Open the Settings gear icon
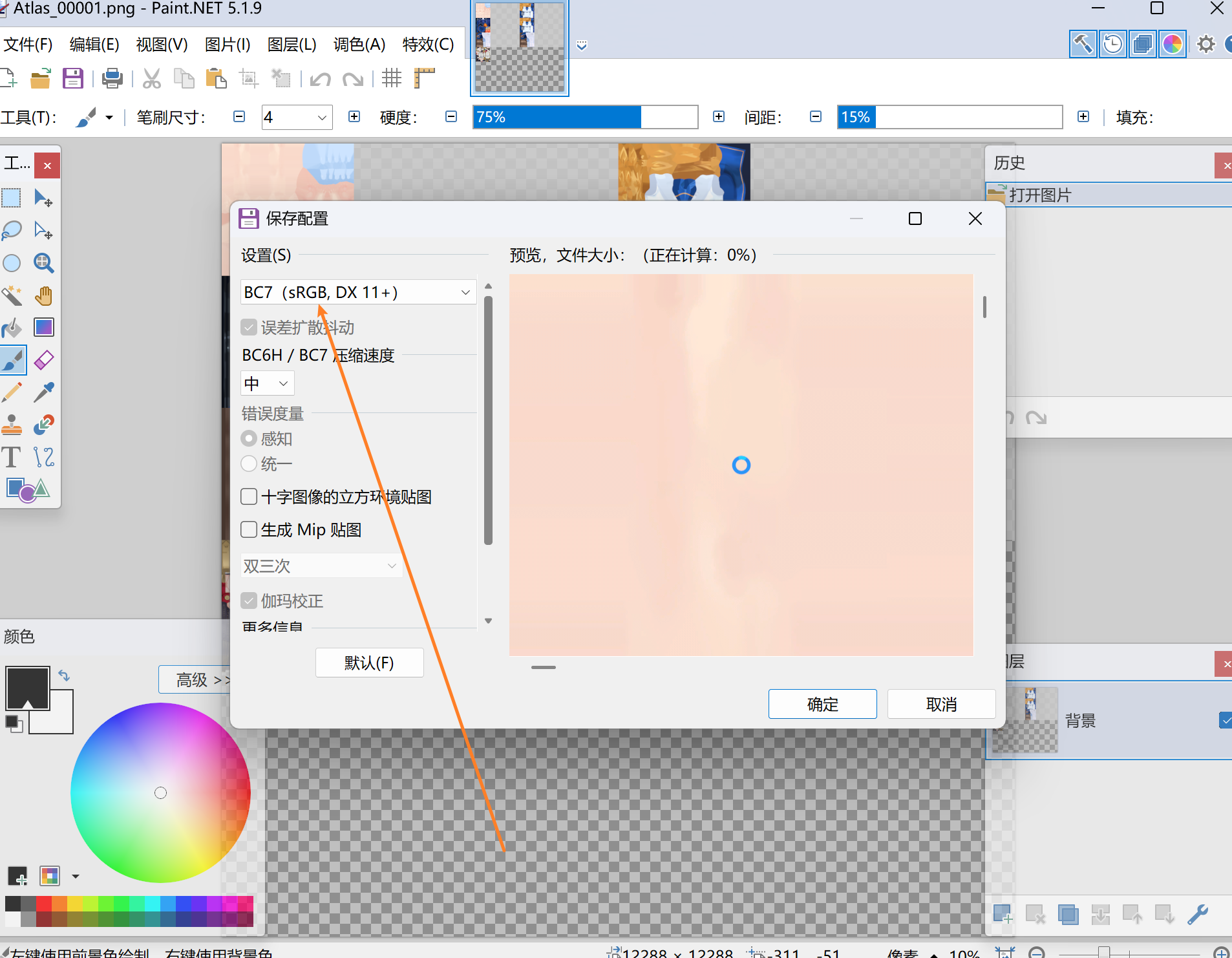Viewport: 1232px width, 958px height. point(1205,45)
